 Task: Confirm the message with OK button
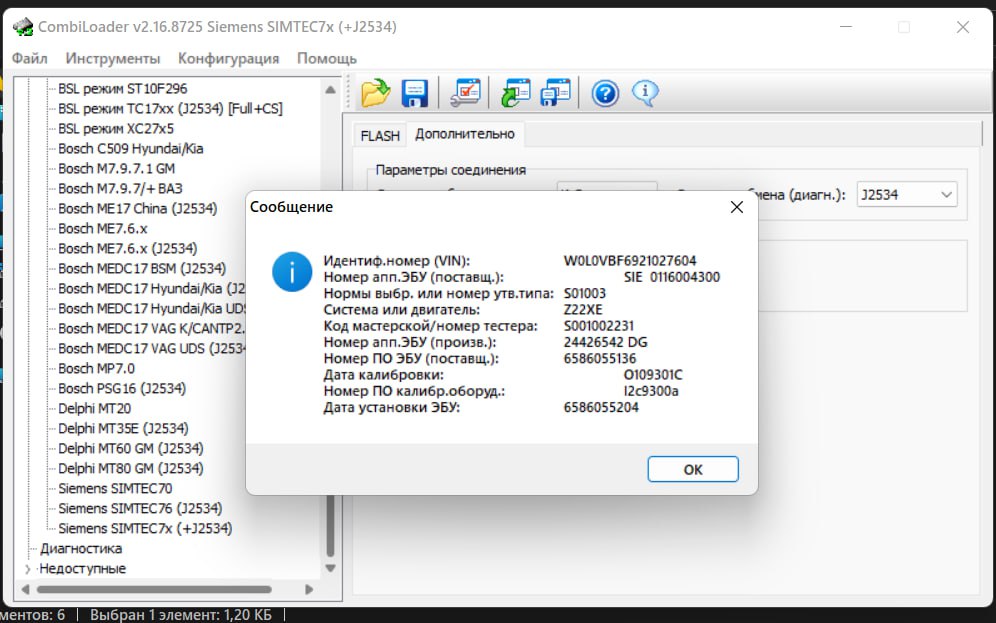[x=692, y=469]
